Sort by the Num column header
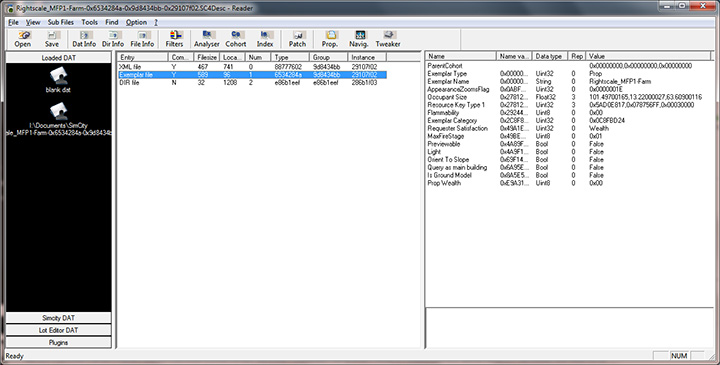The height and width of the screenshot is (365, 720). 258,57
